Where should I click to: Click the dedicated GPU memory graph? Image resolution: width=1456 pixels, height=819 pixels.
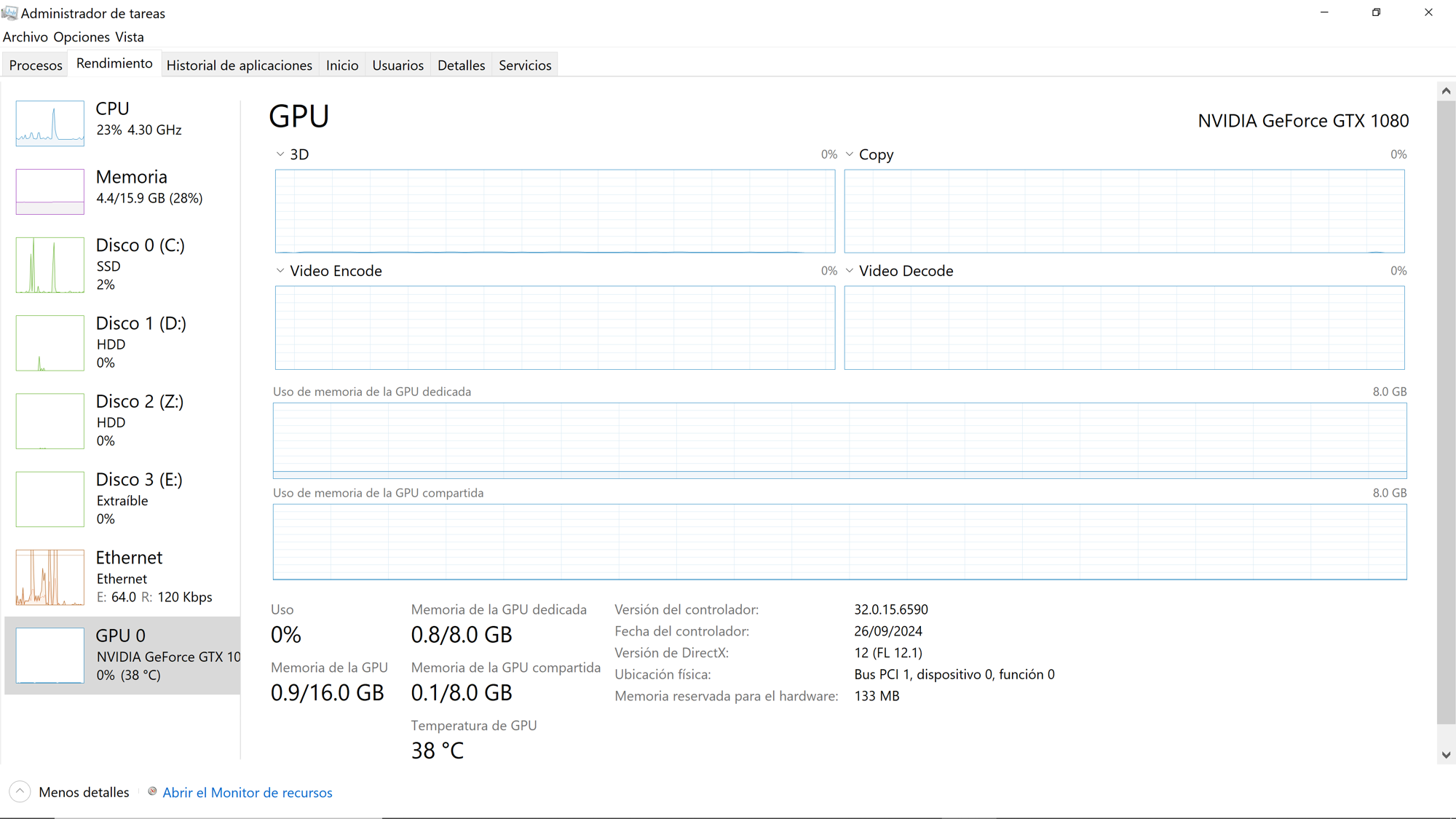839,440
